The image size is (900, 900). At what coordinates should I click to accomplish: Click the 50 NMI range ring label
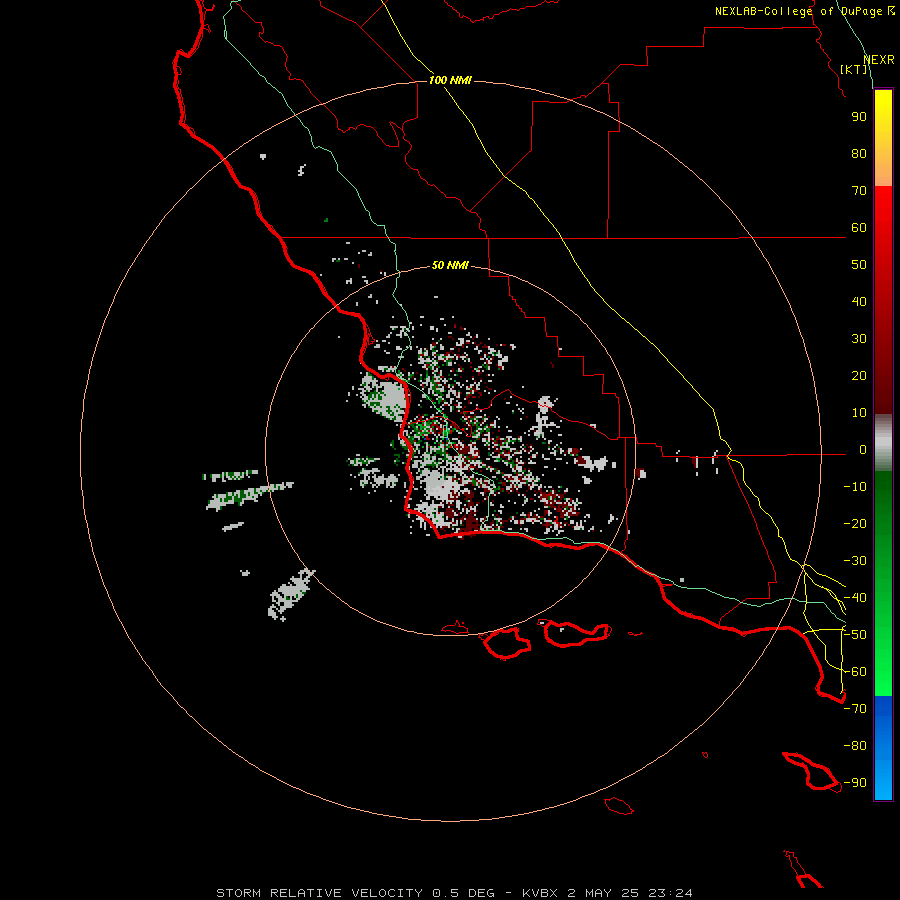[450, 265]
